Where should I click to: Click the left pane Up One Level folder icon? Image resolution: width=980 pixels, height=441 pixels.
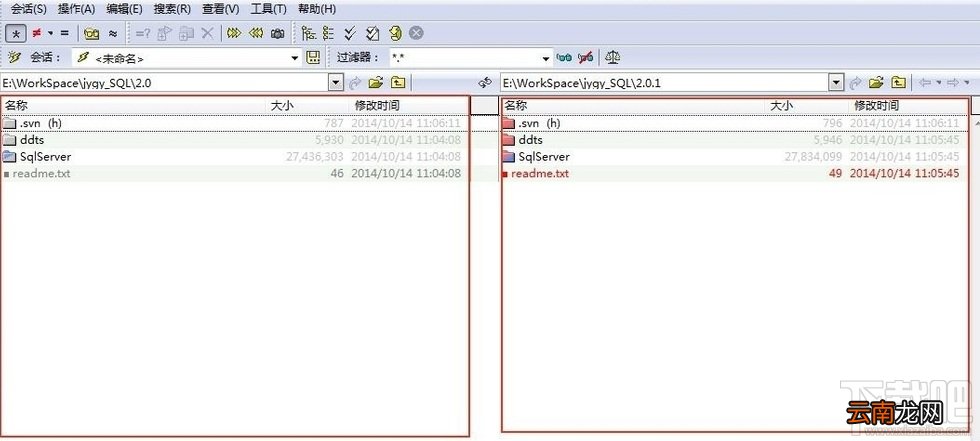point(398,82)
